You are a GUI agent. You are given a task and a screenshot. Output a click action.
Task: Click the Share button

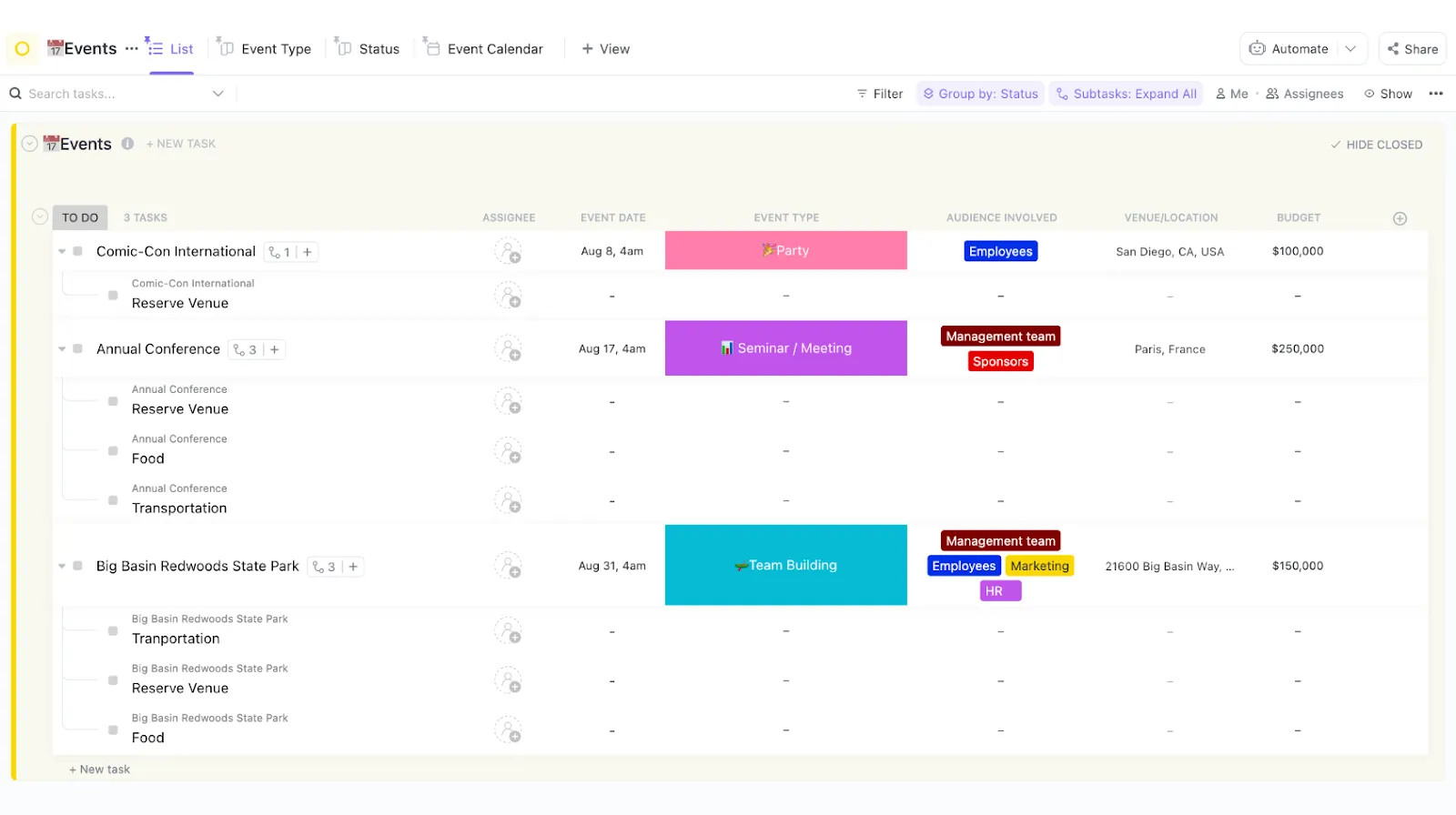click(x=1413, y=49)
